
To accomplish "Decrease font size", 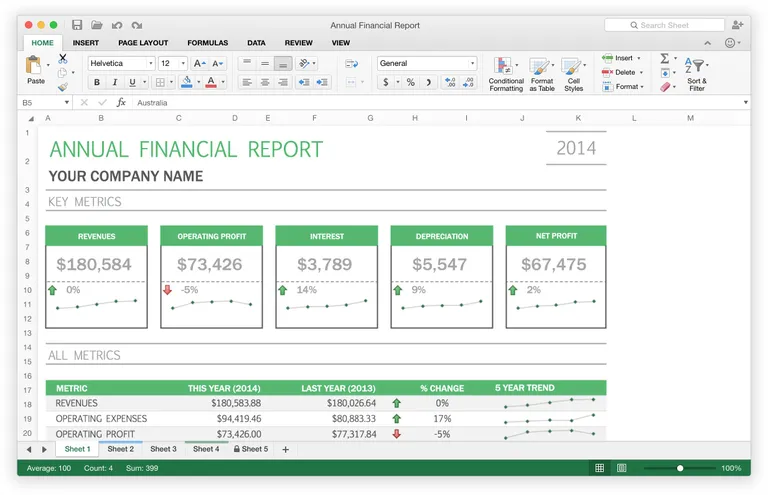I will [217, 63].
